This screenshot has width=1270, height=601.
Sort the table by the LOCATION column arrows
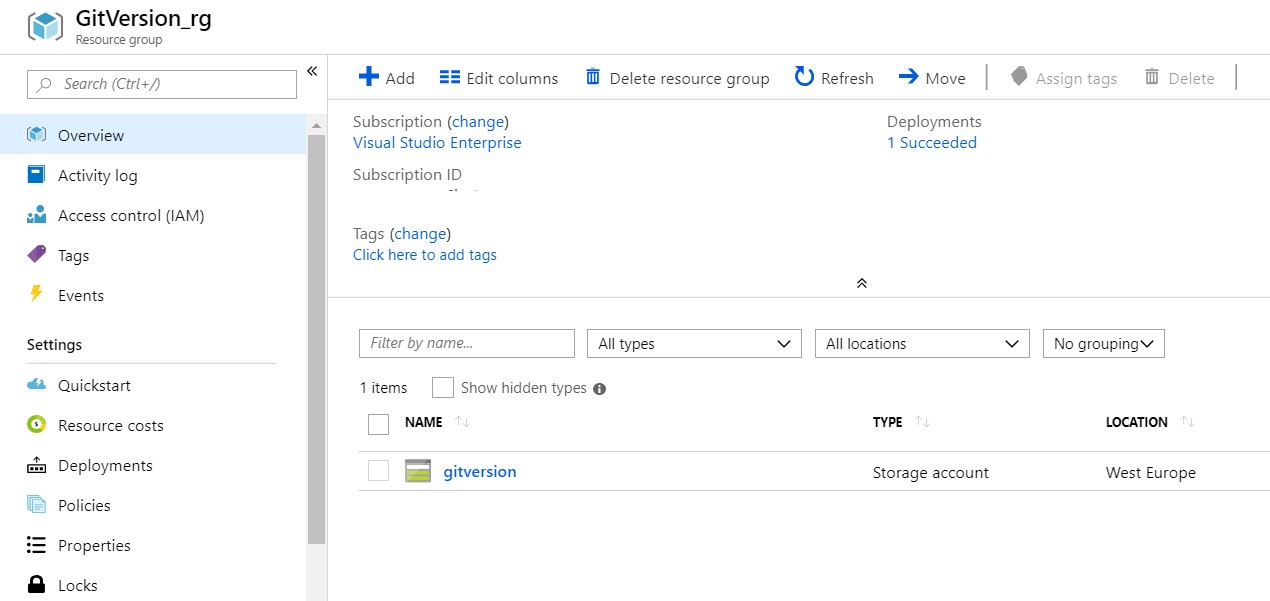click(1188, 422)
